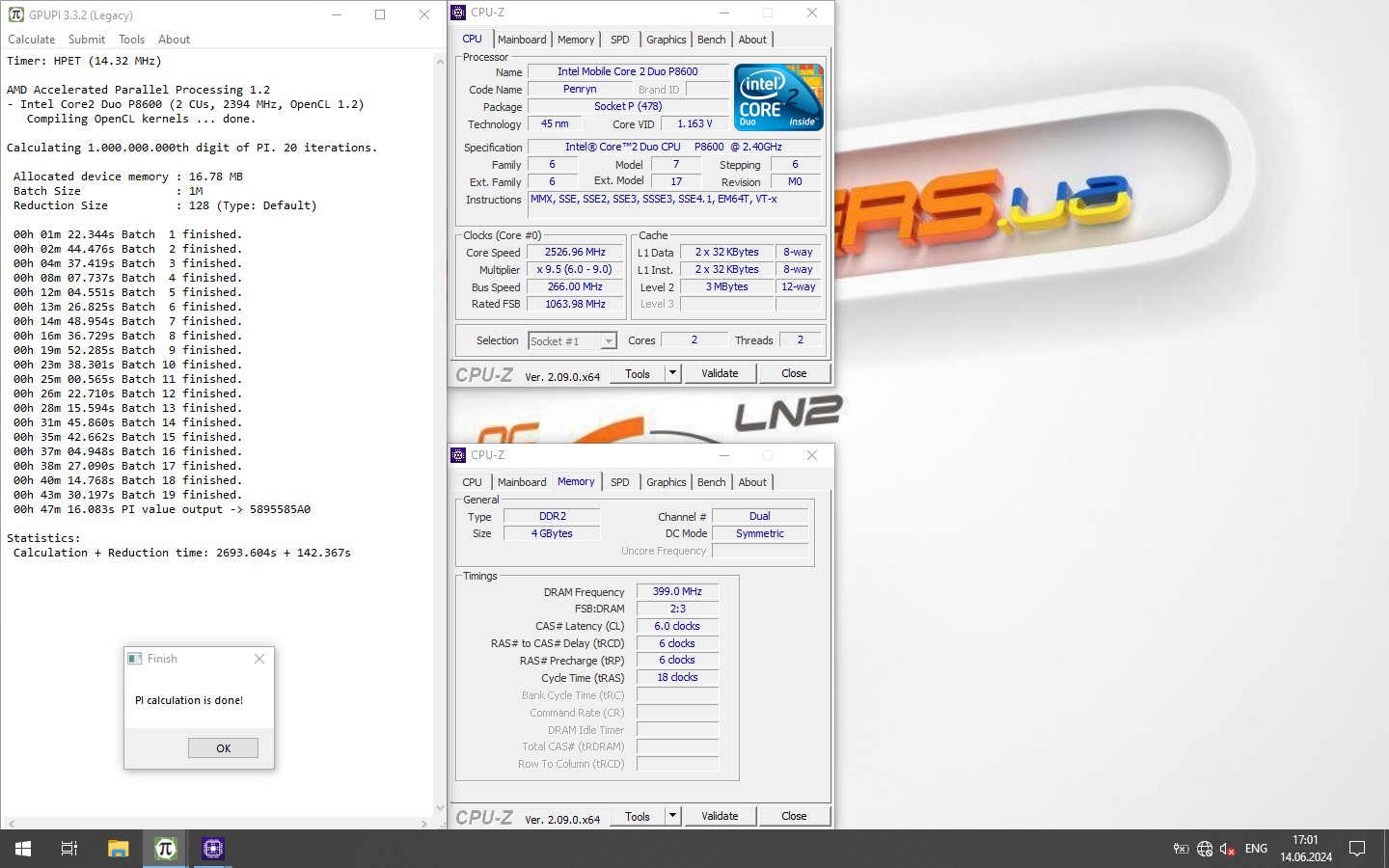Image resolution: width=1389 pixels, height=868 pixels.
Task: Switch to CPU-Z in the taskbar
Action: (212, 849)
